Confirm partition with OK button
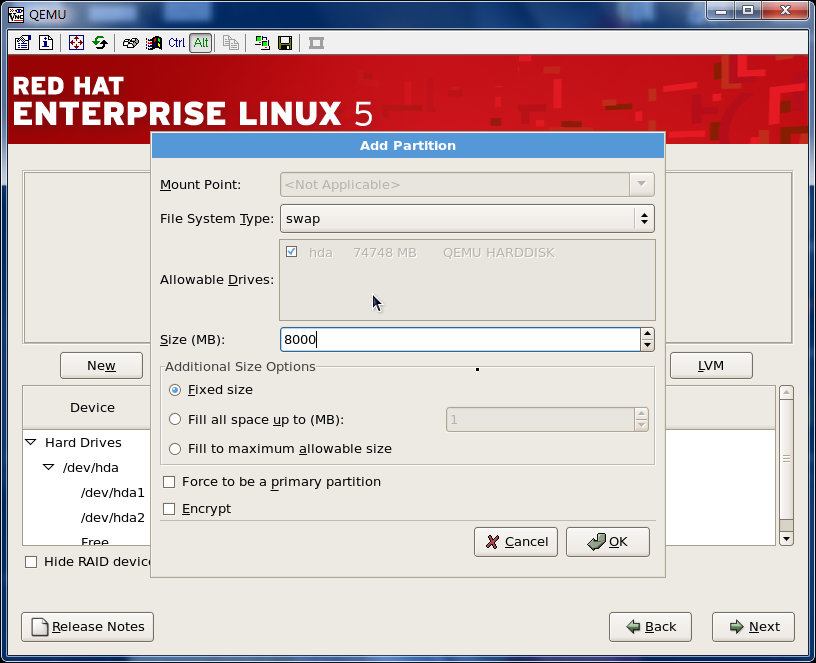 (x=607, y=542)
